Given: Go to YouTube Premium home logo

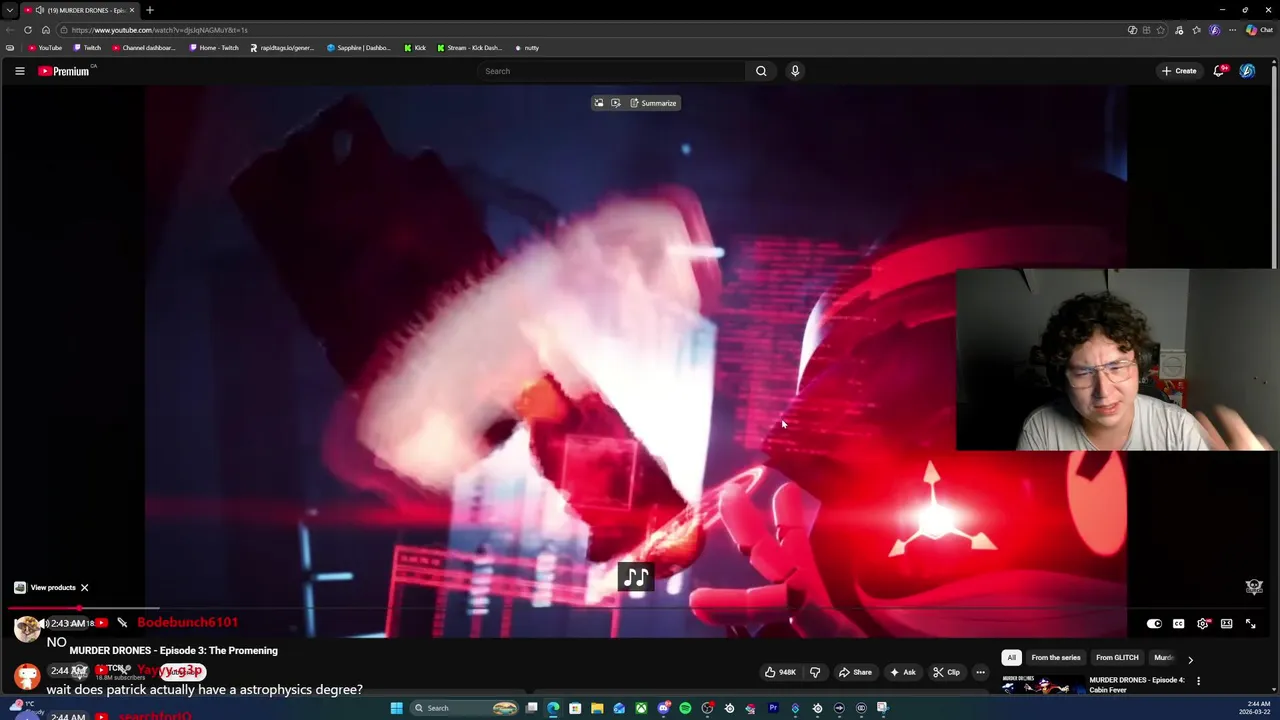Looking at the screenshot, I should pyautogui.click(x=66, y=71).
